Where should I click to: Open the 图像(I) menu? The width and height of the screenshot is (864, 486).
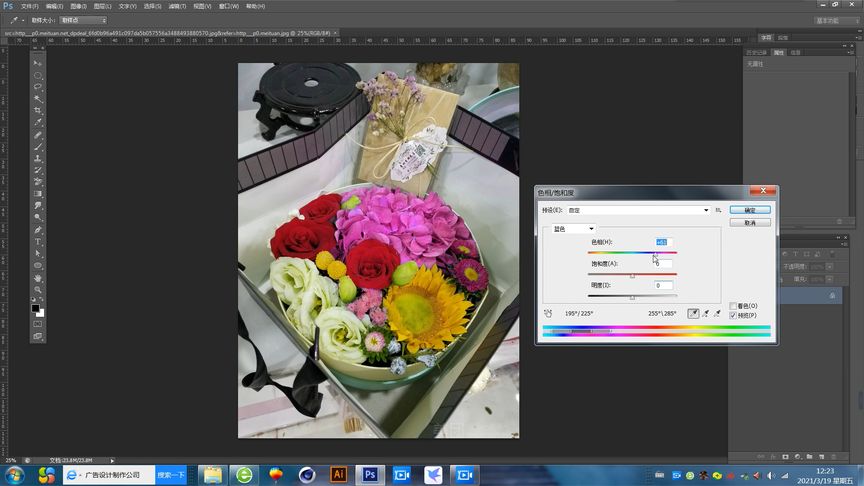[78, 6]
